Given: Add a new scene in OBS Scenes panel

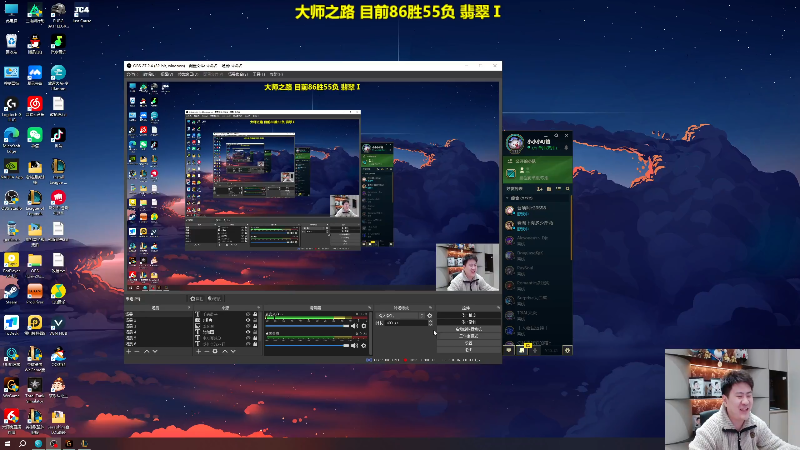Looking at the screenshot, I should pyautogui.click(x=129, y=352).
